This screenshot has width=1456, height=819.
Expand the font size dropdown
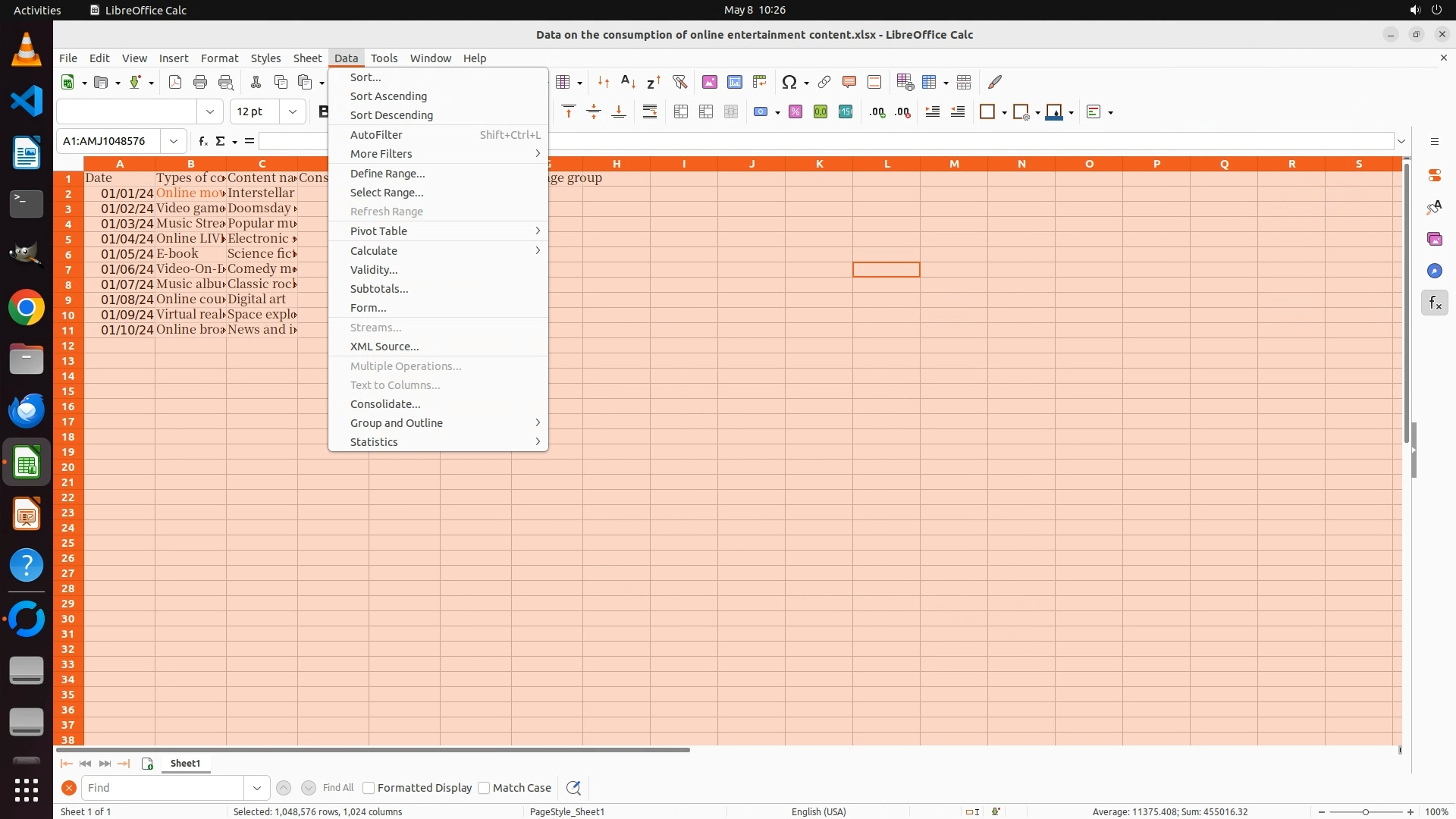292,112
